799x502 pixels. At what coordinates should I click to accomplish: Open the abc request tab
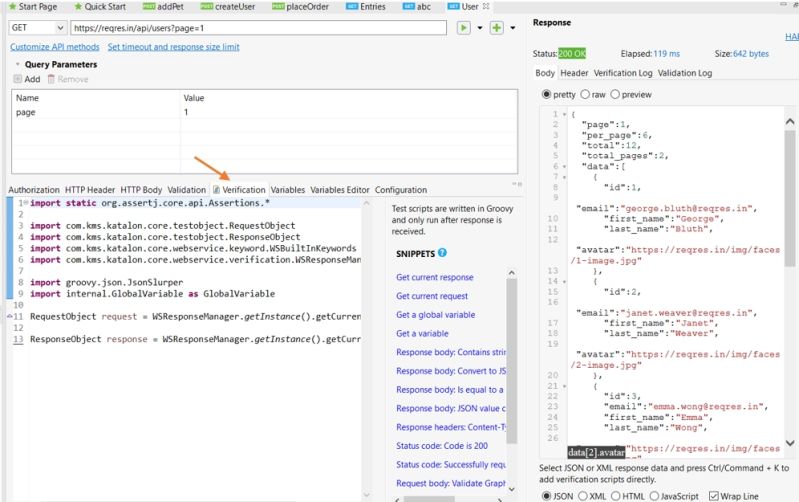click(417, 7)
